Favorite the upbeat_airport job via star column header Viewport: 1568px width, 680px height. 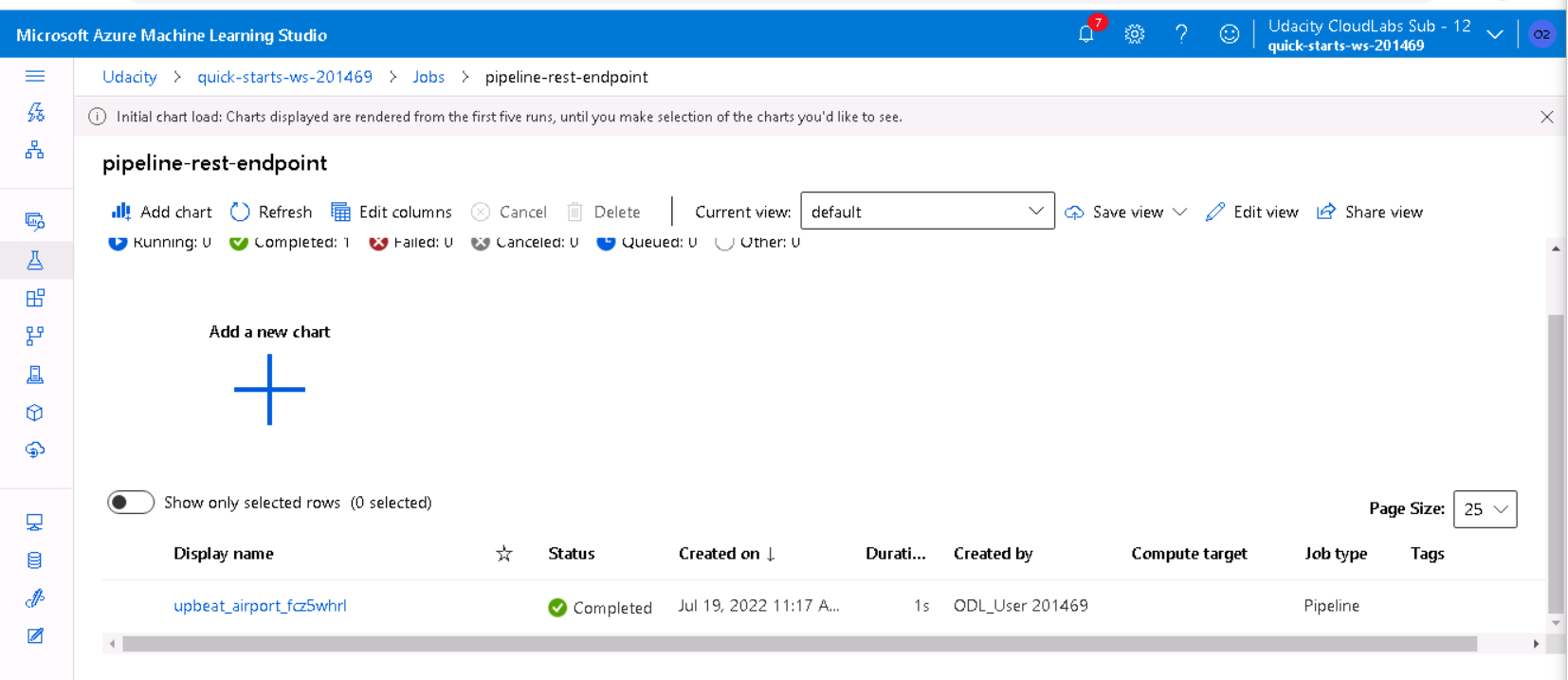tap(503, 553)
